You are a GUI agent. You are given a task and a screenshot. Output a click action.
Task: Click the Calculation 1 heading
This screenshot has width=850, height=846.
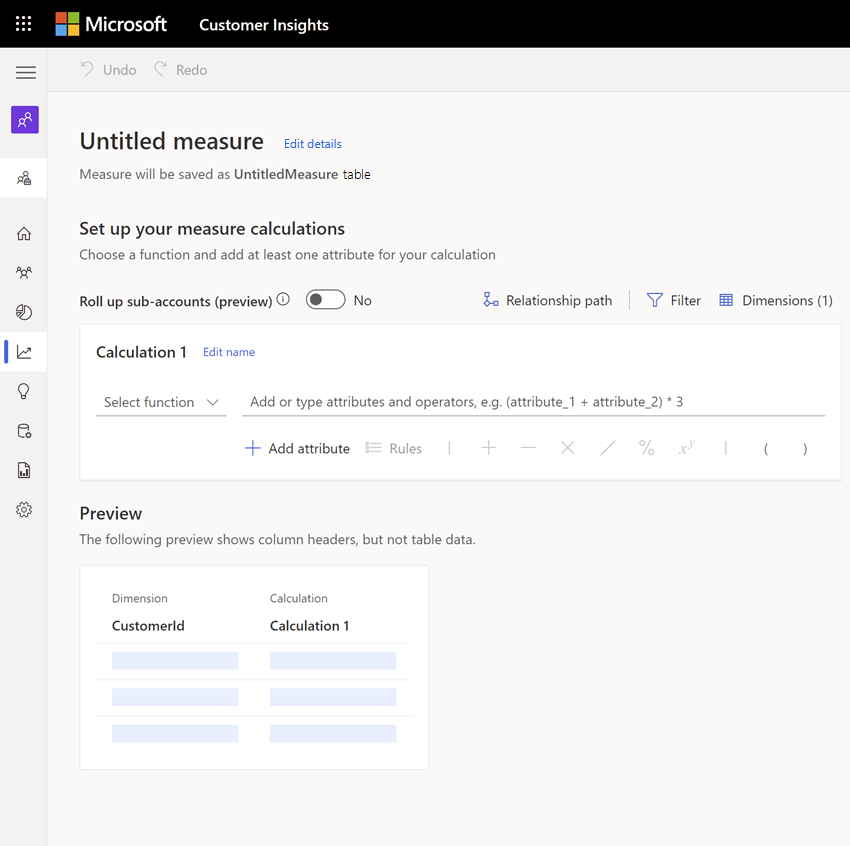141,352
